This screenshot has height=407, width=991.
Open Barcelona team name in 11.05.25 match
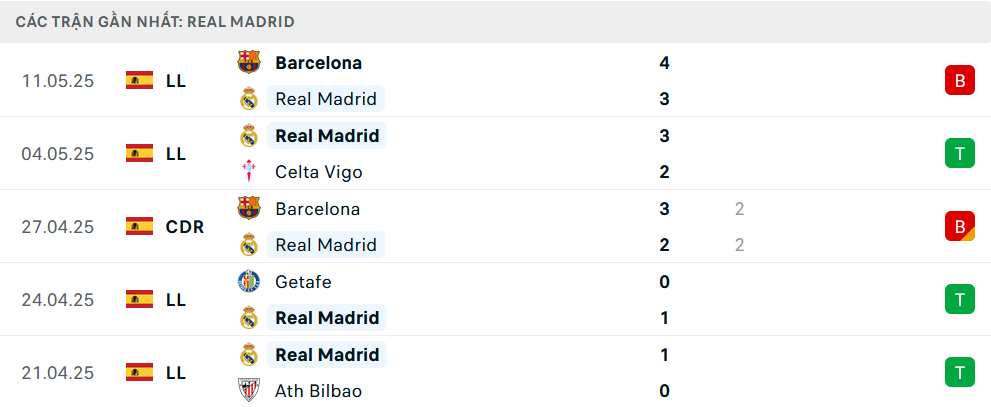tap(319, 63)
